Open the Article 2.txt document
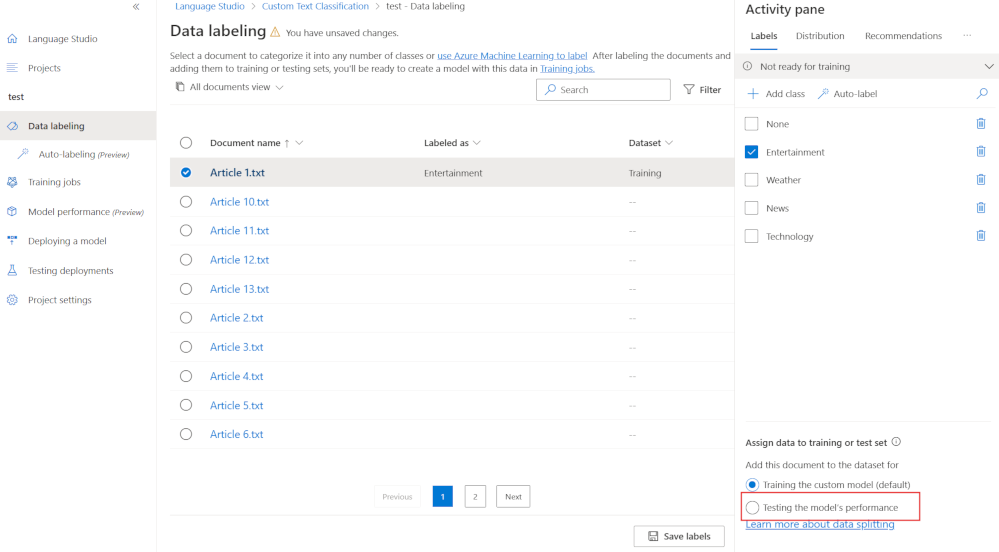 tap(236, 317)
